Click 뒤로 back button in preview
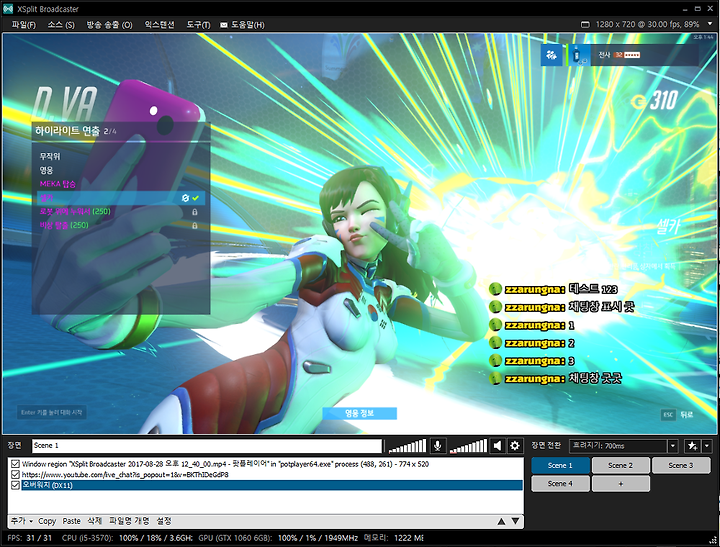The image size is (720, 547). (x=687, y=414)
